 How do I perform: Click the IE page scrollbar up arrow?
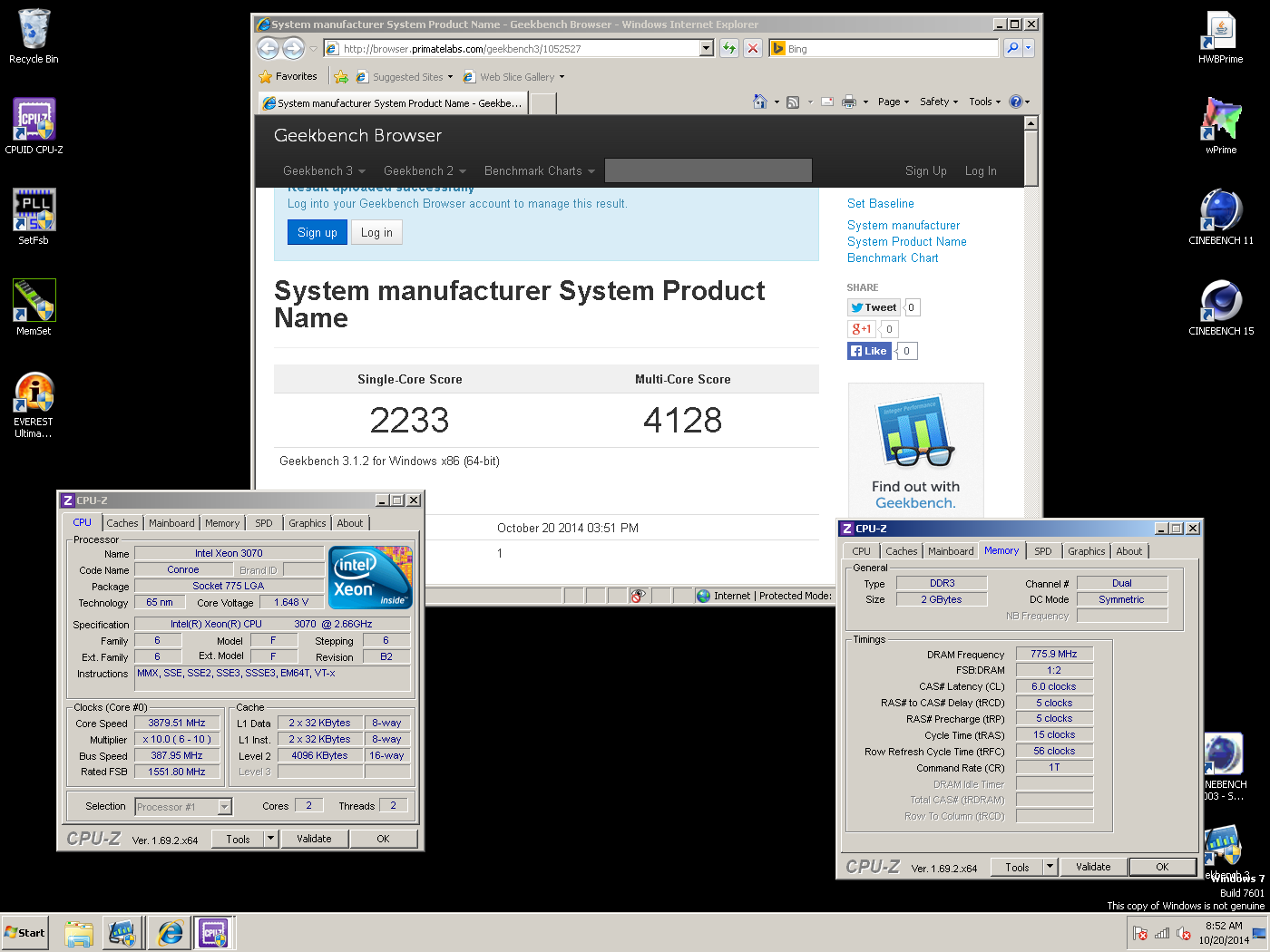[x=1031, y=122]
